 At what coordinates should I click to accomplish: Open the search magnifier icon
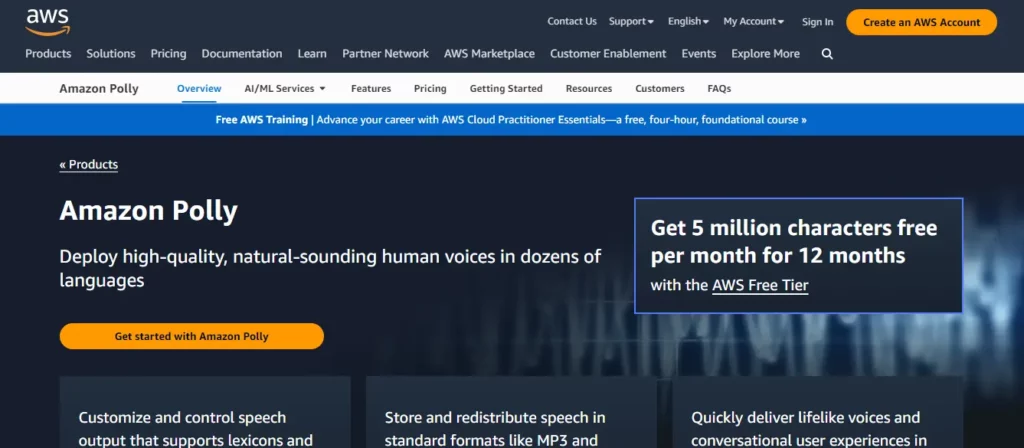[x=827, y=54]
